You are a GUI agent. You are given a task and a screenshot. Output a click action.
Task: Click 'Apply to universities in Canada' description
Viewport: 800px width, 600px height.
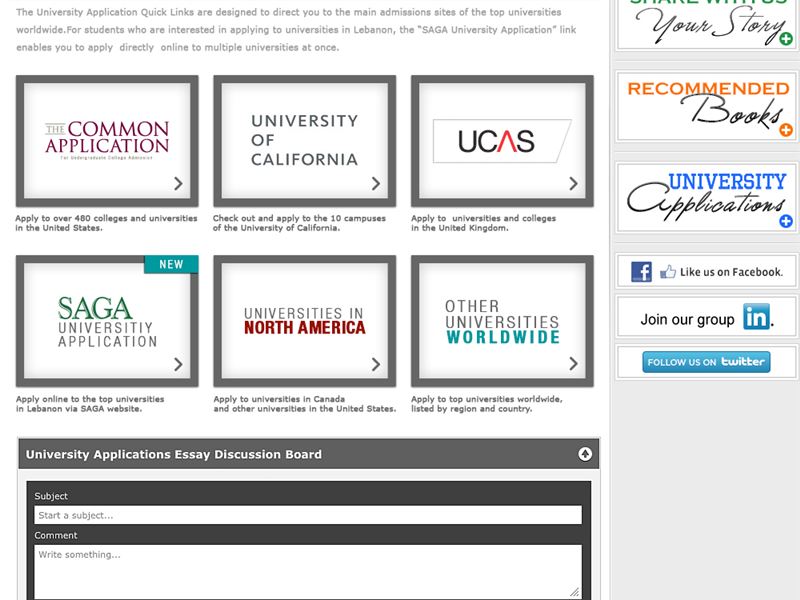(305, 404)
